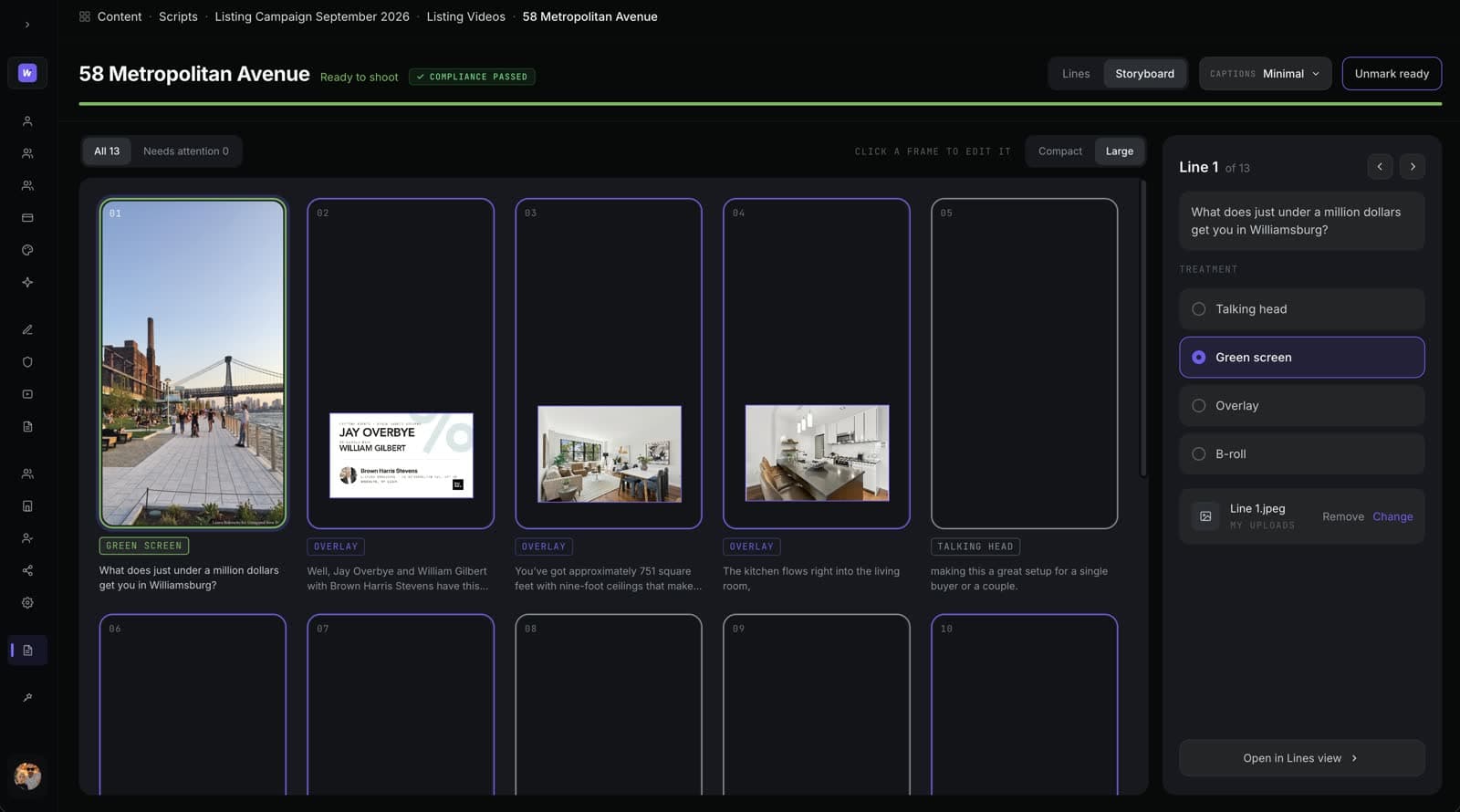Image resolution: width=1460 pixels, height=812 pixels.
Task: Click the grid icon beside Content breadcrumb
Action: click(x=85, y=16)
